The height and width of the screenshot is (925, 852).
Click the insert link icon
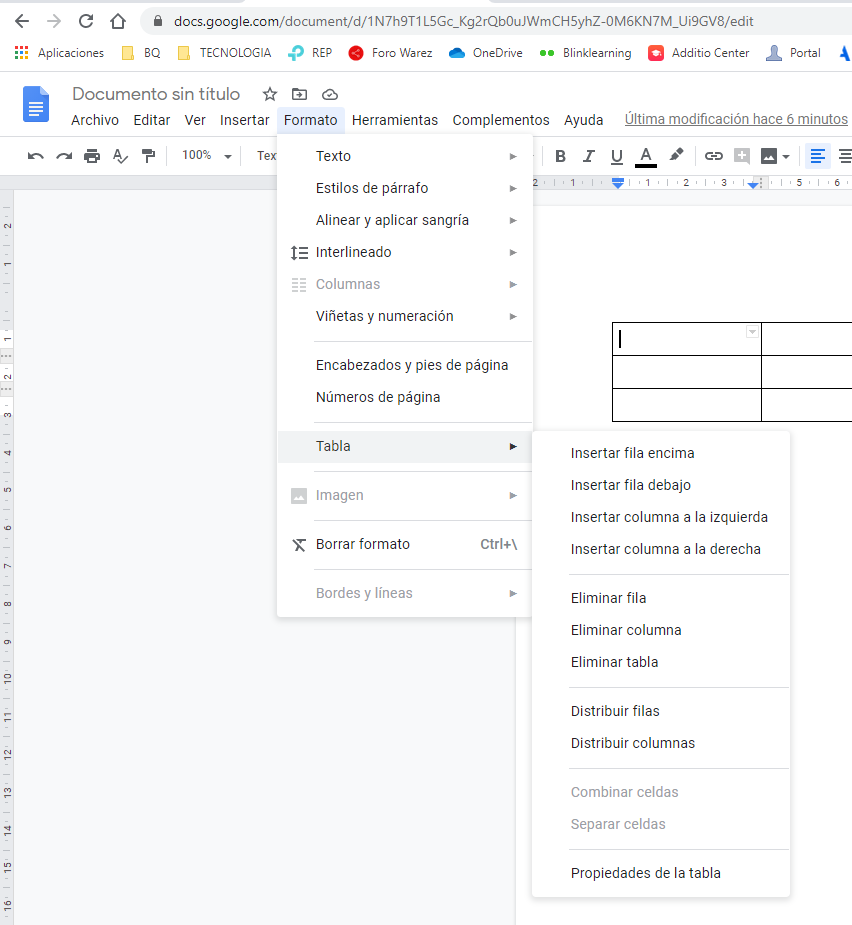[713, 156]
